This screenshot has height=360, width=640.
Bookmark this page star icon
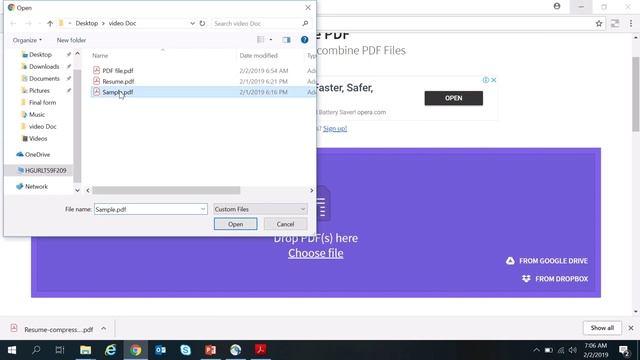599,24
